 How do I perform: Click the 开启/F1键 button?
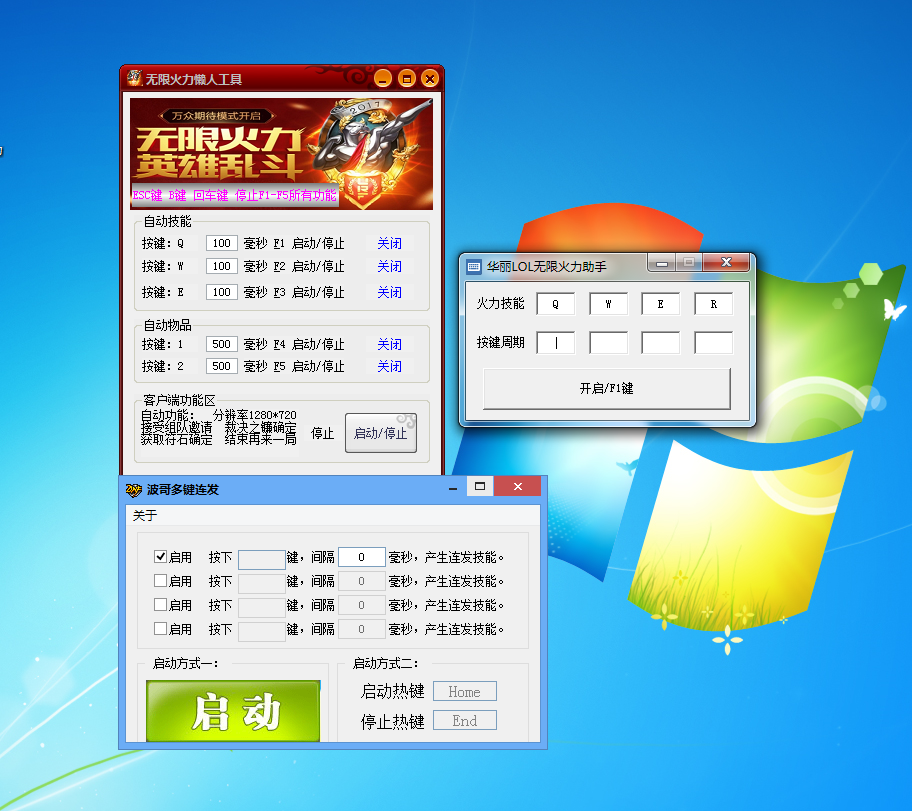[x=607, y=388]
